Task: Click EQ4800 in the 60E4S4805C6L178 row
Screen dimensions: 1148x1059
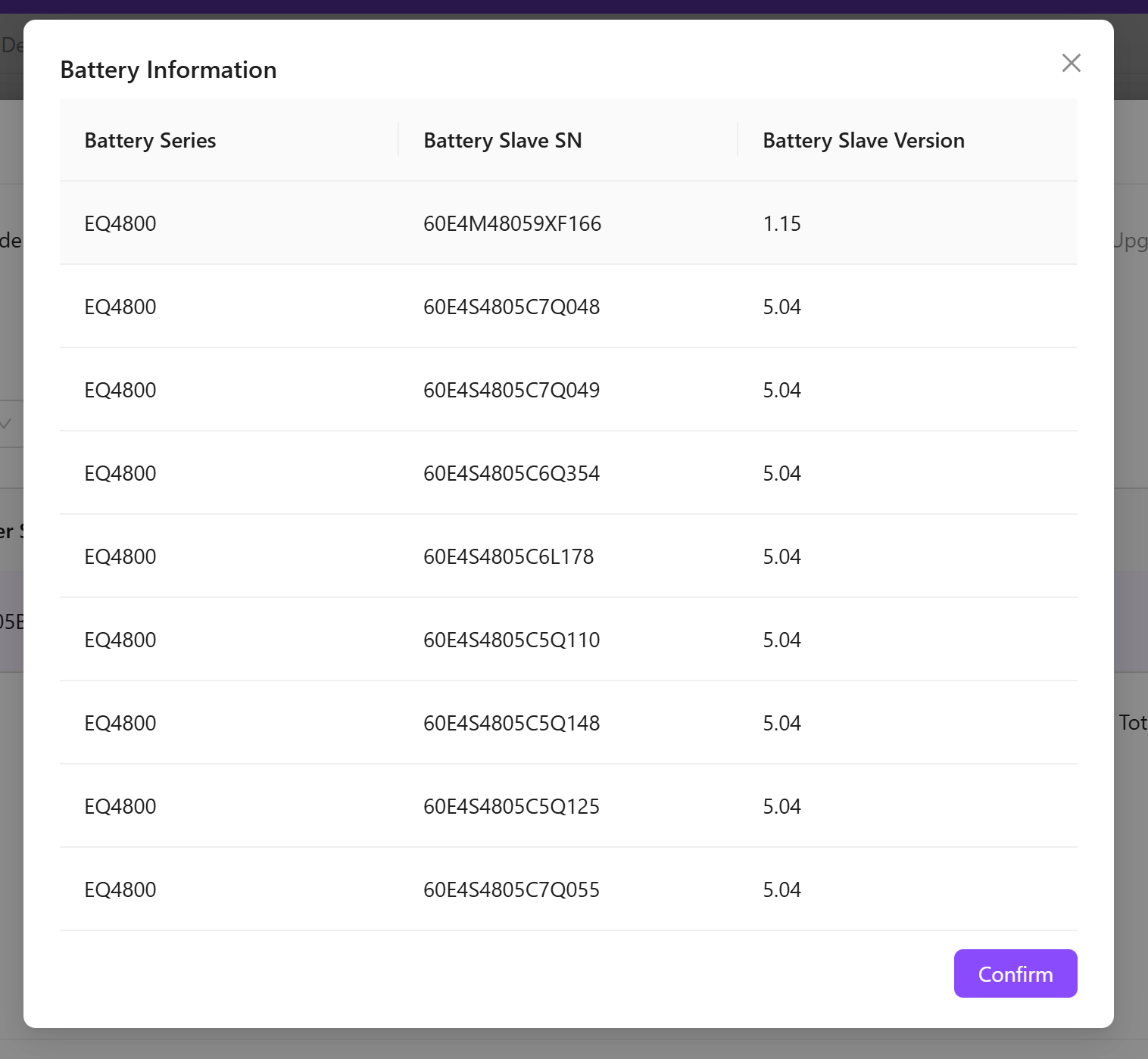Action: pyautogui.click(x=120, y=557)
